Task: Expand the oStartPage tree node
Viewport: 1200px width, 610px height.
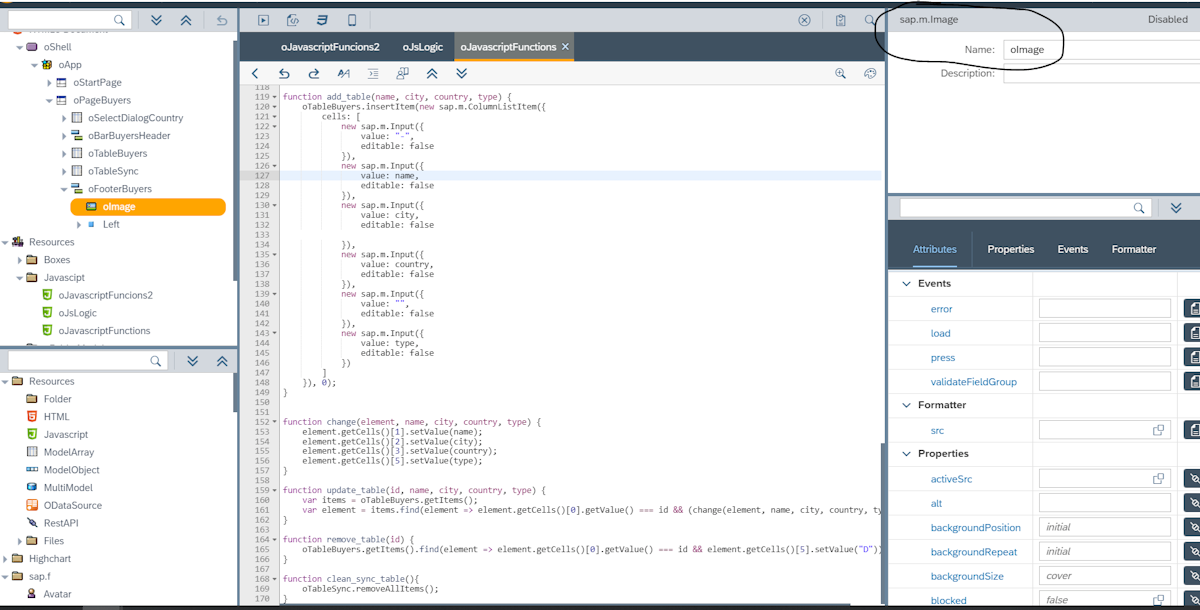Action: tap(49, 83)
